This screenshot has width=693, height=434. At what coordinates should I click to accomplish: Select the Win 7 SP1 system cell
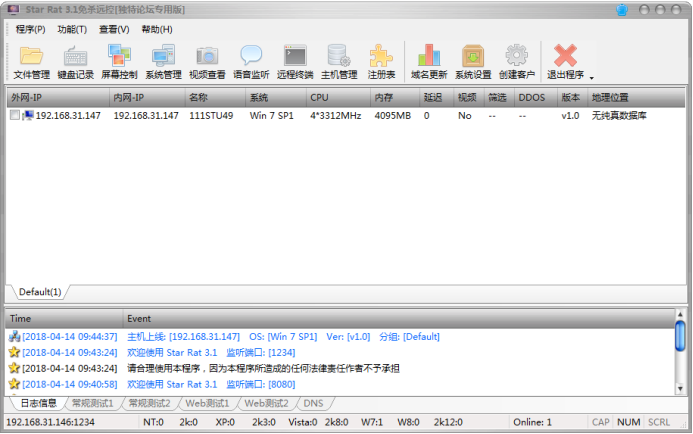(271, 116)
